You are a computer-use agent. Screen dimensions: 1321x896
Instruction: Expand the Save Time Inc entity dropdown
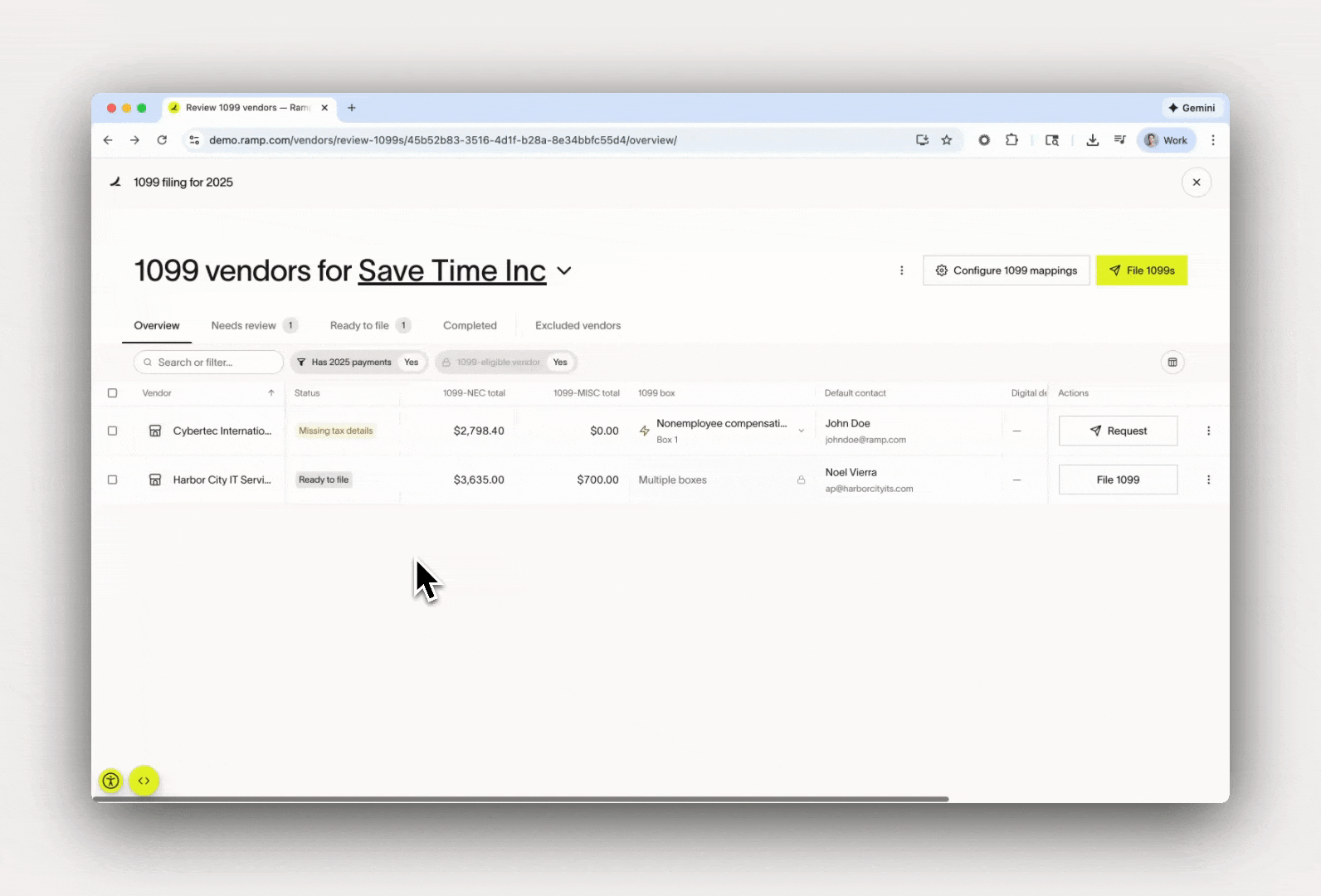click(564, 271)
